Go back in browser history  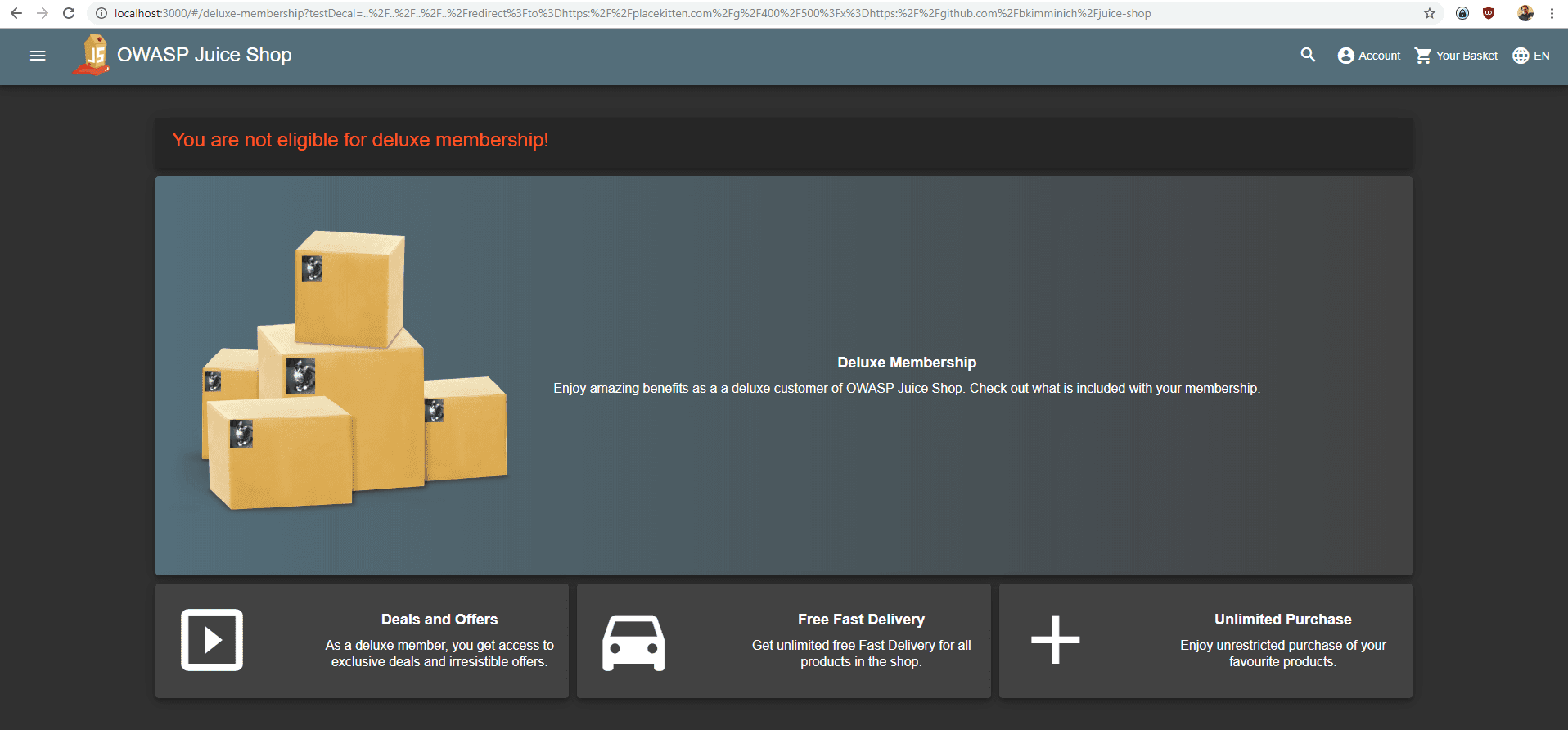click(x=16, y=13)
